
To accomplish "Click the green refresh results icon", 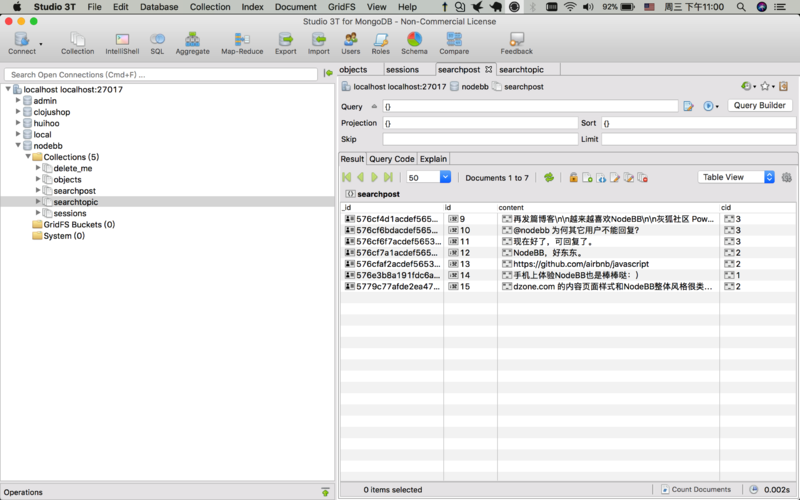I will click(548, 177).
